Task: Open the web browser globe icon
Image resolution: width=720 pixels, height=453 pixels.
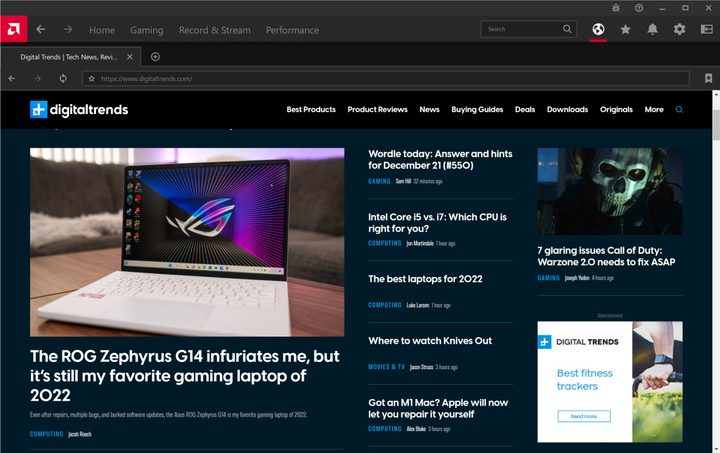Action: tap(598, 29)
